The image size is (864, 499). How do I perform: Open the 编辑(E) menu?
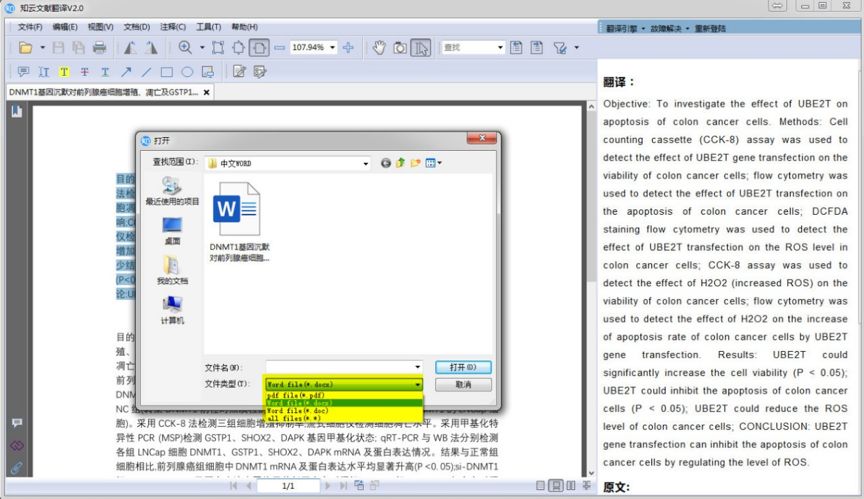pos(65,27)
